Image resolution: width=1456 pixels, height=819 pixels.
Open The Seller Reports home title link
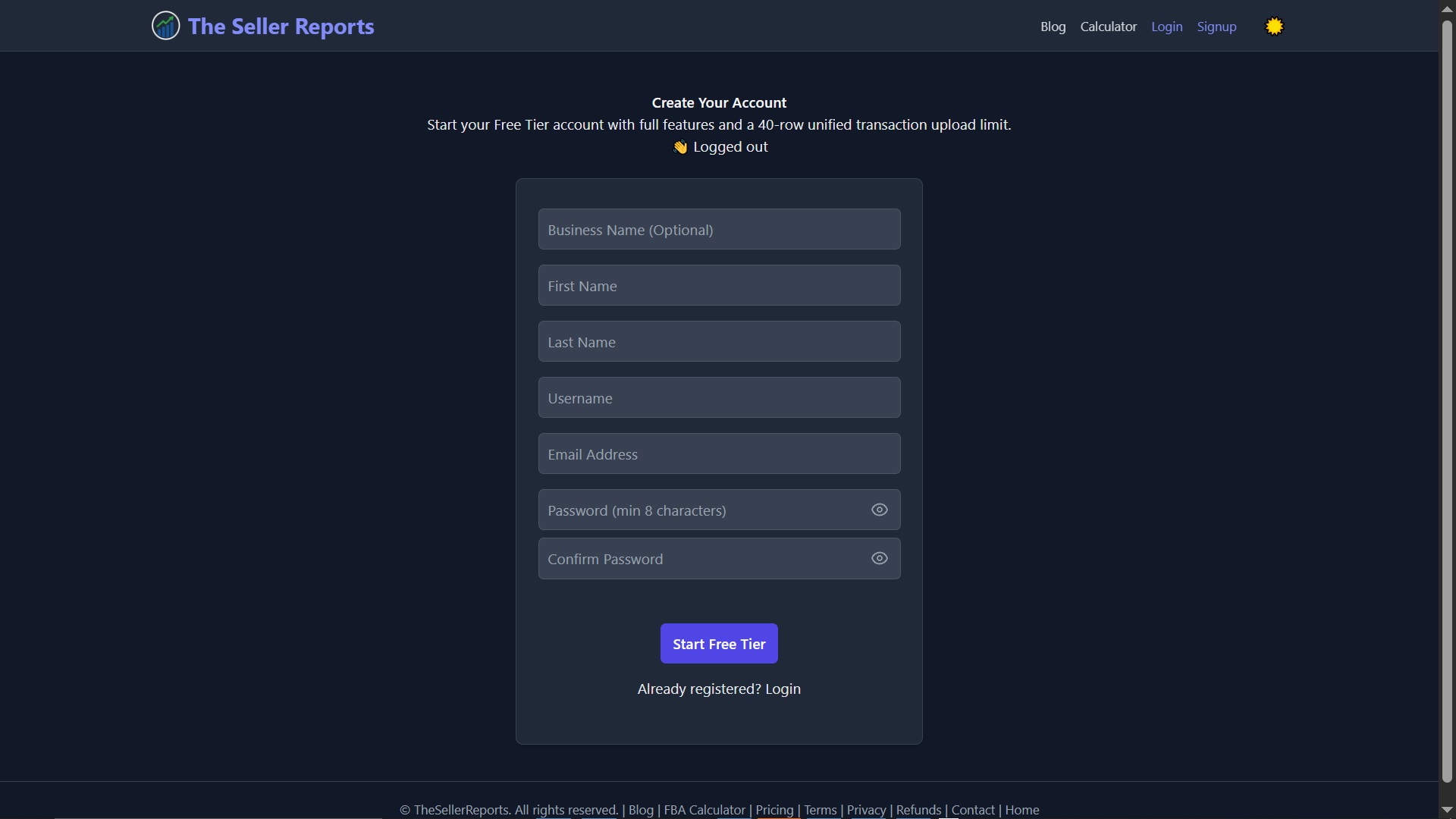(x=281, y=27)
